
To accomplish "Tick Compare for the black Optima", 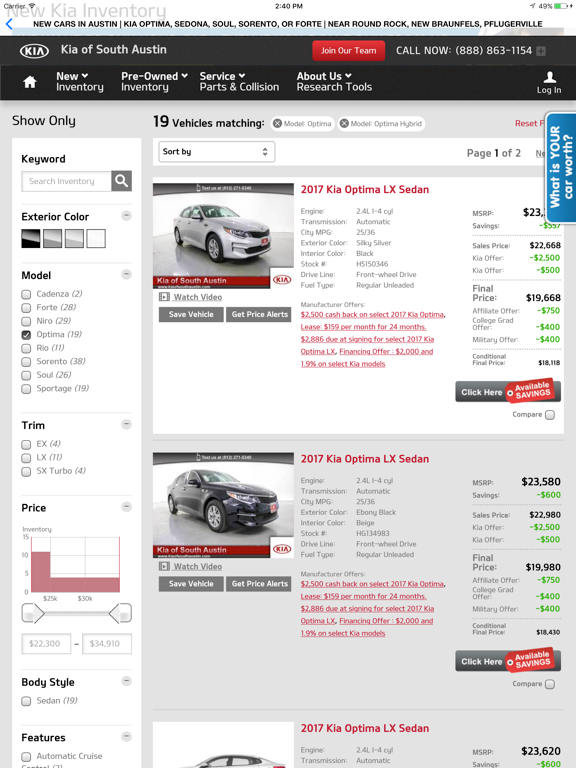I will 550,684.
